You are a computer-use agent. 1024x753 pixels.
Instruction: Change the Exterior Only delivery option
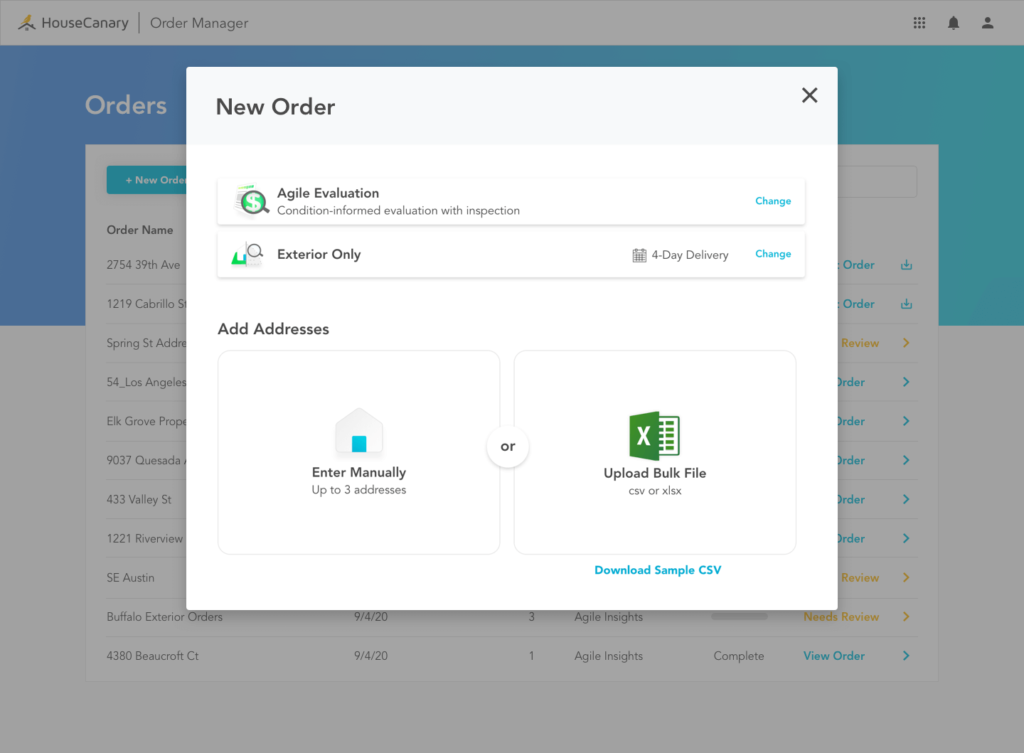pos(772,254)
